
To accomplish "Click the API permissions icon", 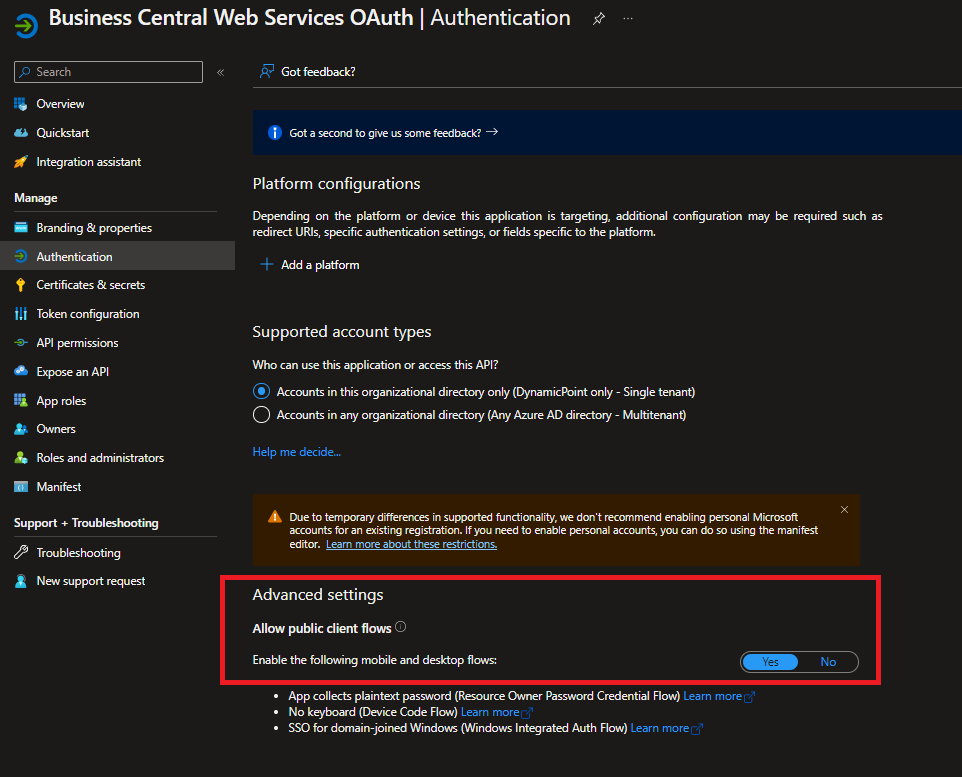I will (21, 342).
